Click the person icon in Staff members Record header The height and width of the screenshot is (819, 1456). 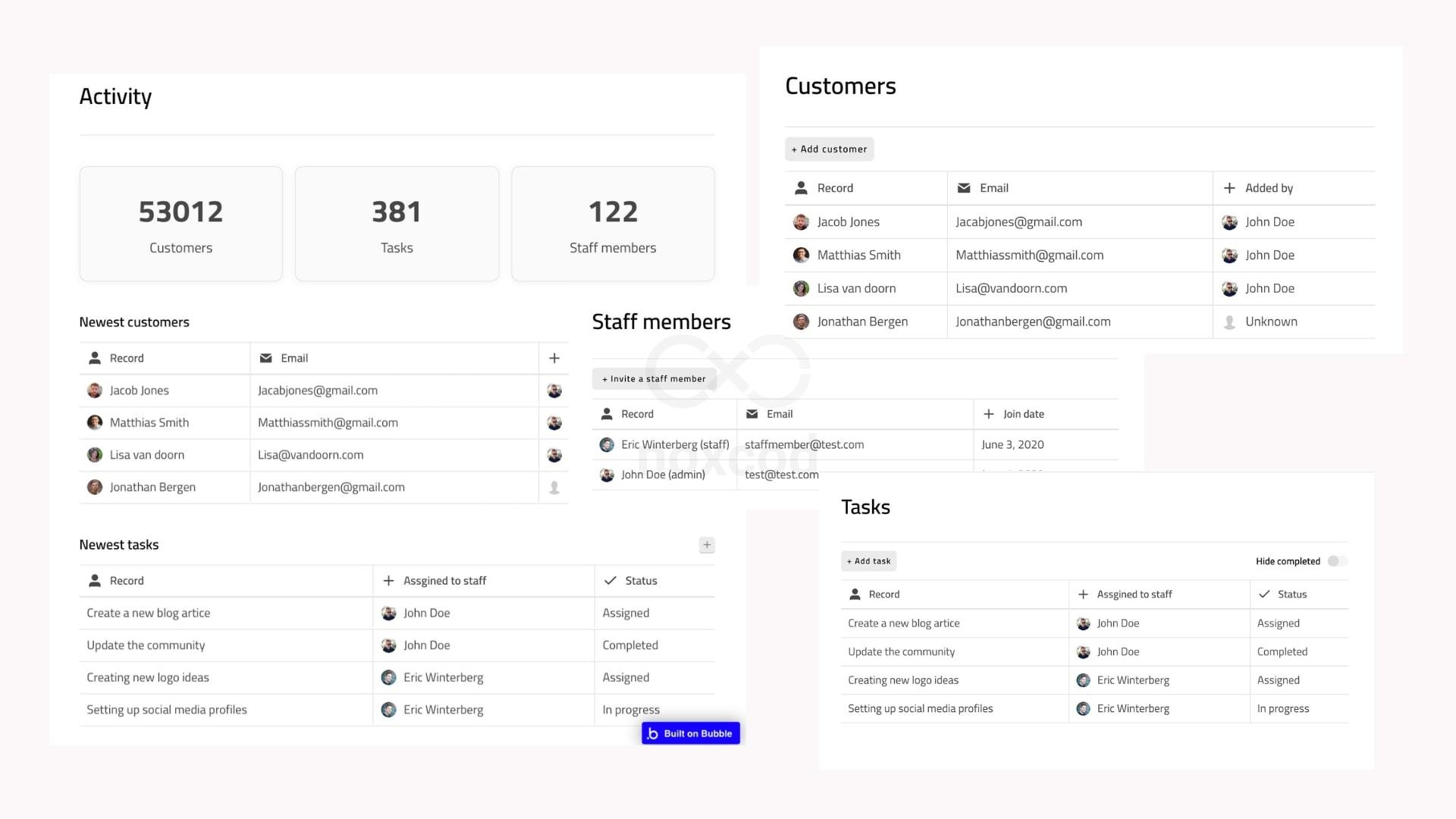click(607, 414)
